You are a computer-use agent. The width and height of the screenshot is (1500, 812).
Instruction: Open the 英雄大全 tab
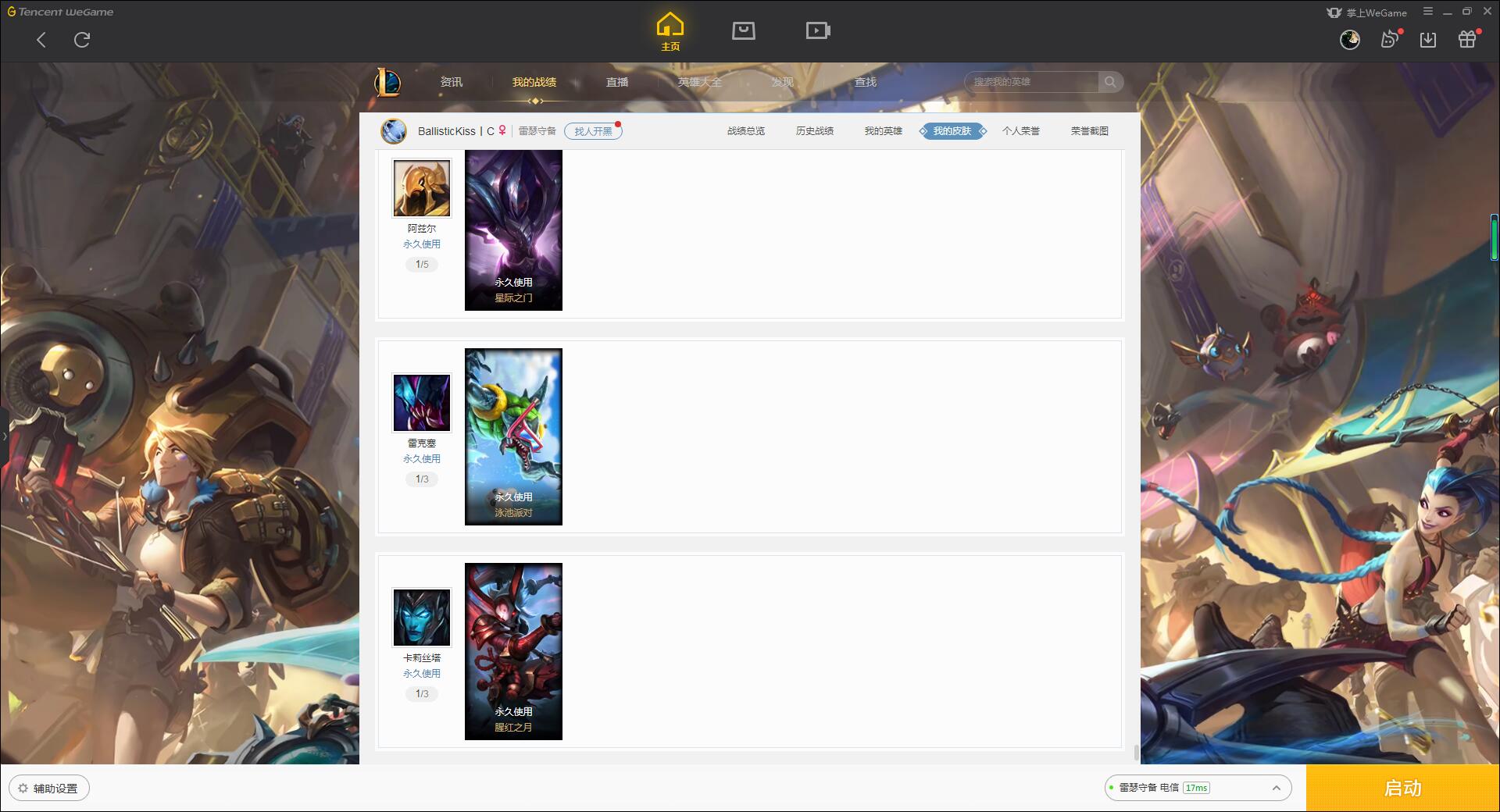(700, 82)
